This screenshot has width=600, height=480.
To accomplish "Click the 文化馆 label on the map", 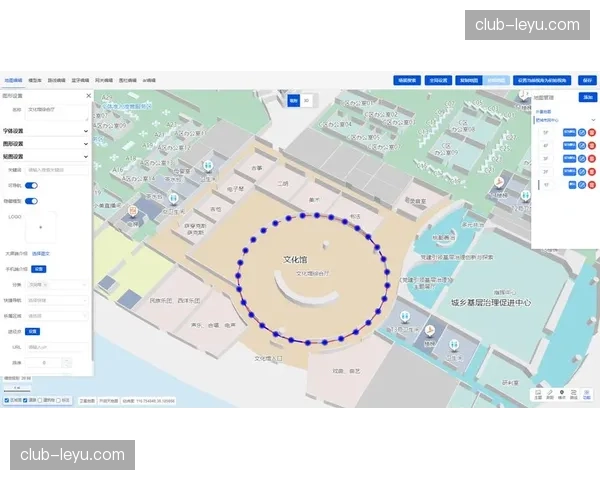I will click(295, 260).
